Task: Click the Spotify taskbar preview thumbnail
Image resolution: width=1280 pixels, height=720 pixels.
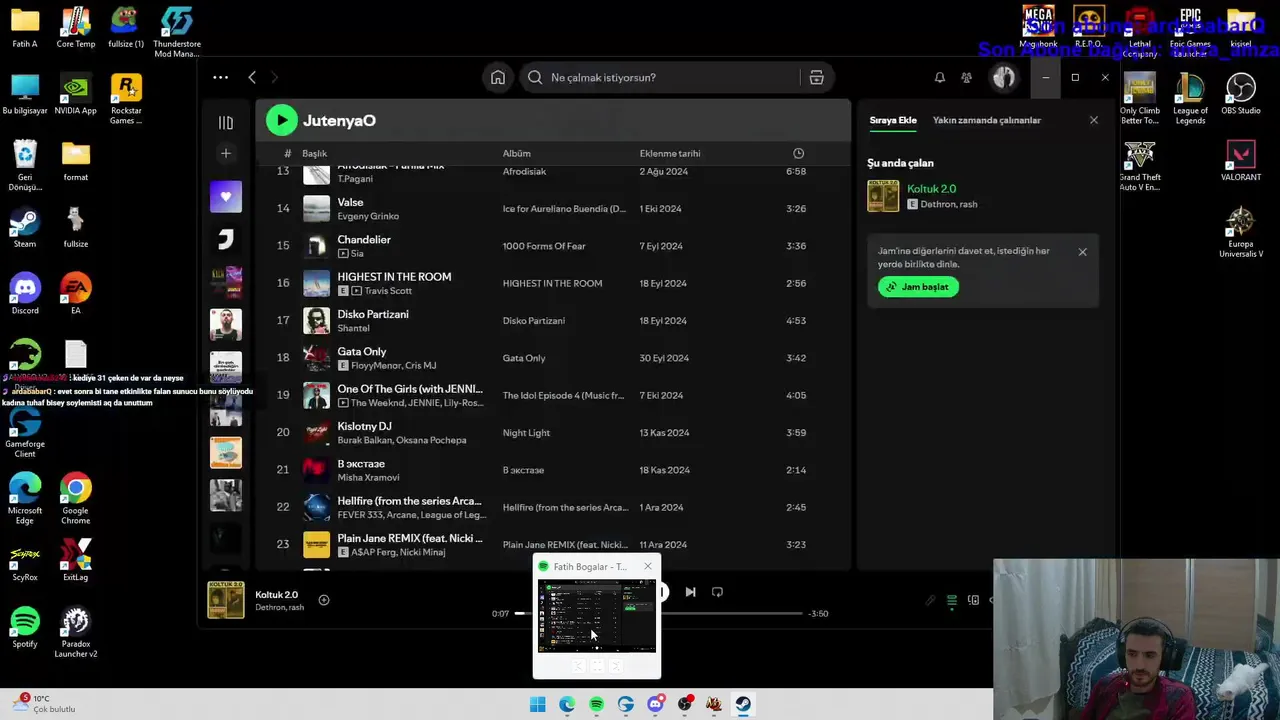Action: pos(597,617)
